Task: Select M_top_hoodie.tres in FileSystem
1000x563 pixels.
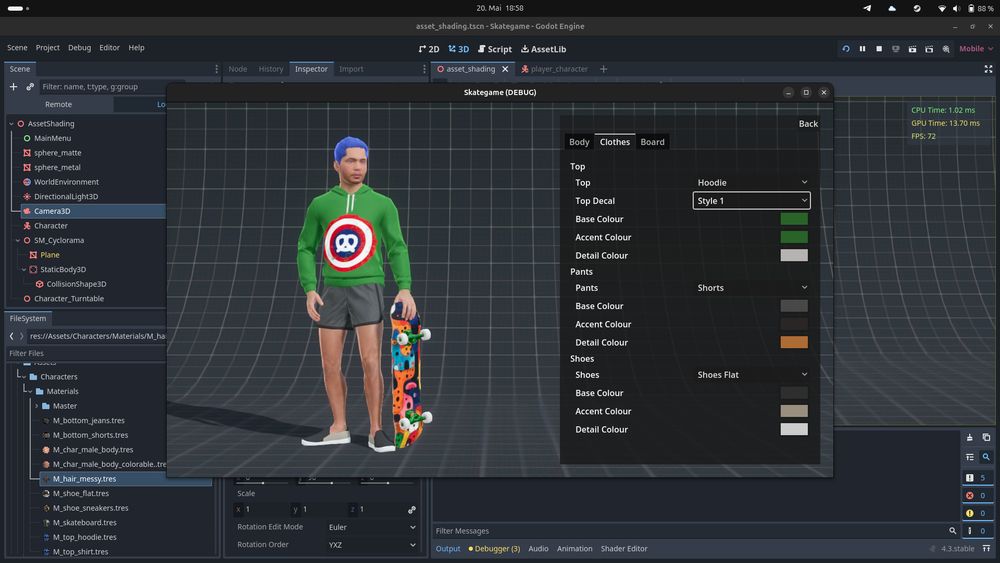Action: pyautogui.click(x=84, y=537)
